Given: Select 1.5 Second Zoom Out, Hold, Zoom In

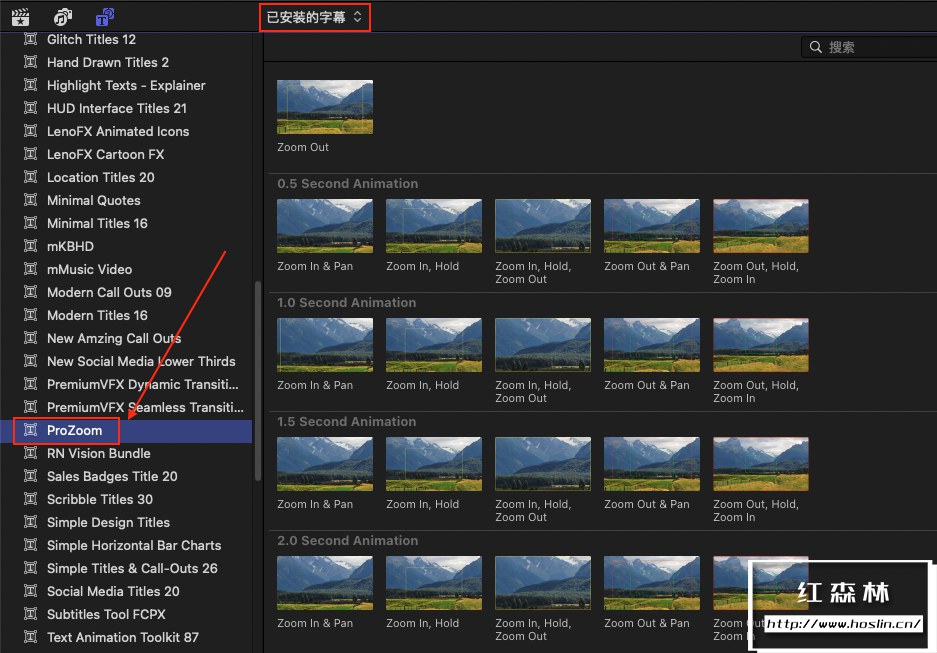Looking at the screenshot, I should click(761, 464).
